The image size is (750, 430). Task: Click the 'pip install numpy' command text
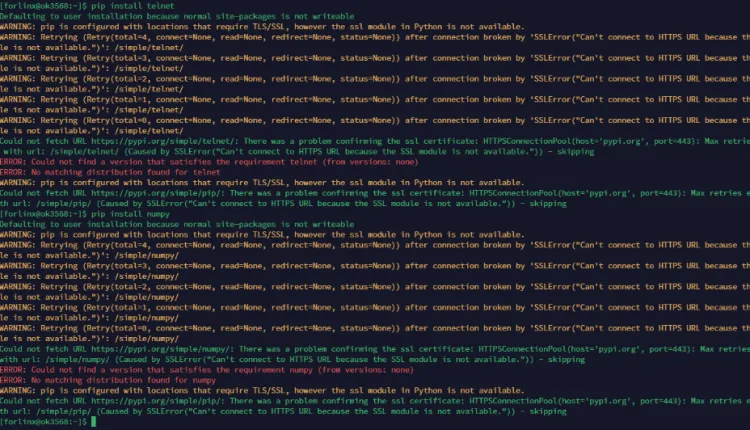point(131,214)
